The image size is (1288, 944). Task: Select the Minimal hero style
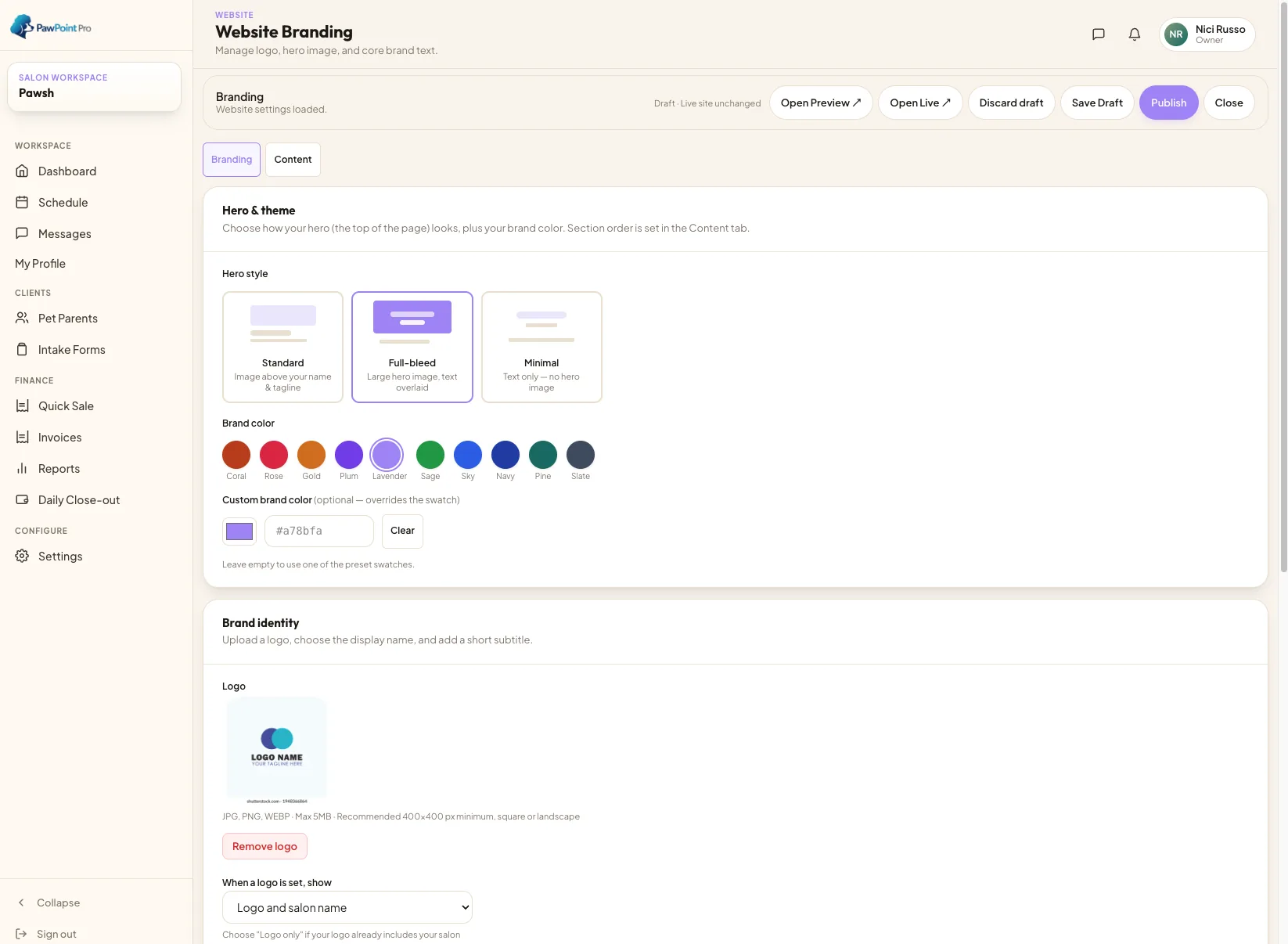541,347
